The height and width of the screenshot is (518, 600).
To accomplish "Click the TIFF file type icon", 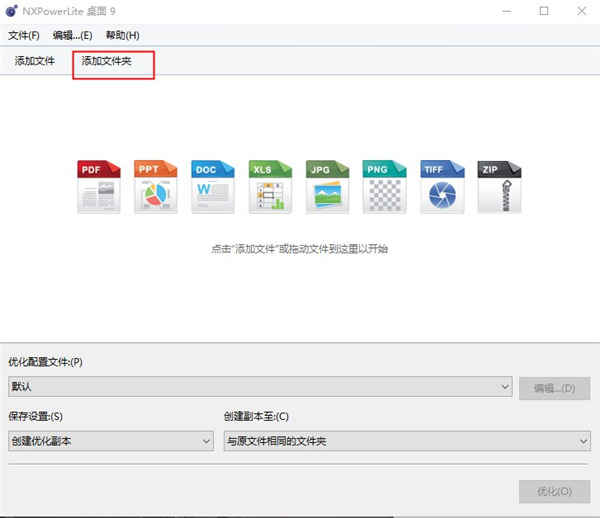I will (x=442, y=186).
